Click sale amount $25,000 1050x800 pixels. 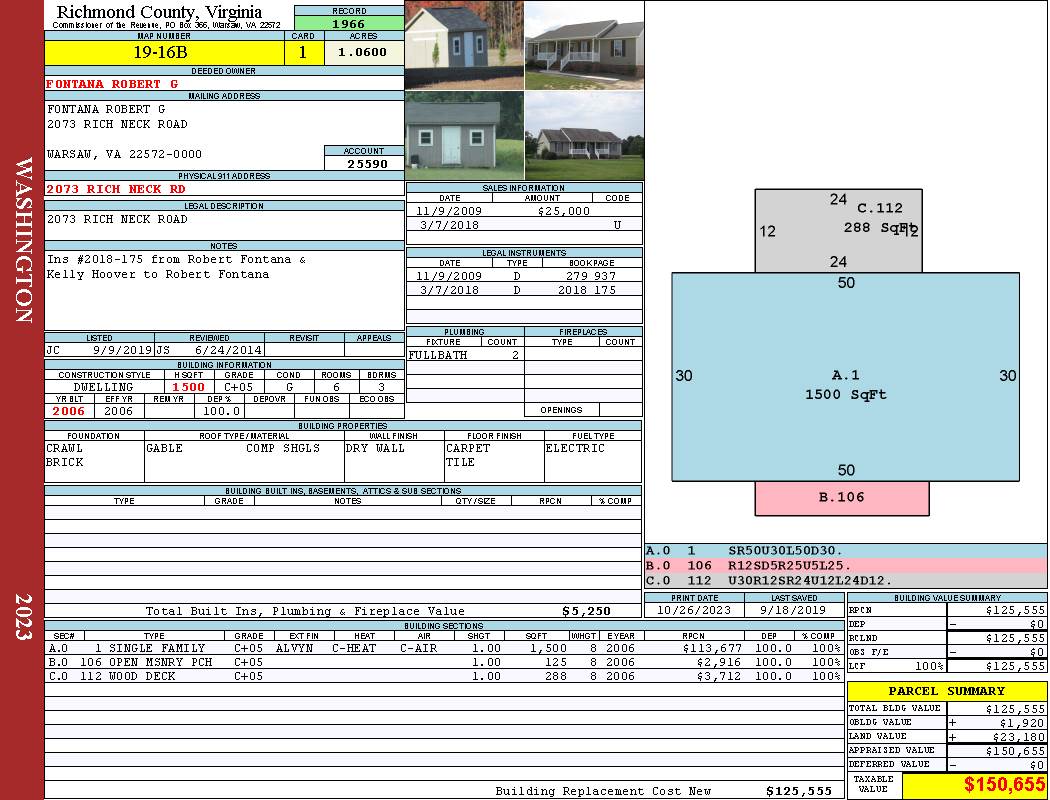pyautogui.click(x=563, y=211)
